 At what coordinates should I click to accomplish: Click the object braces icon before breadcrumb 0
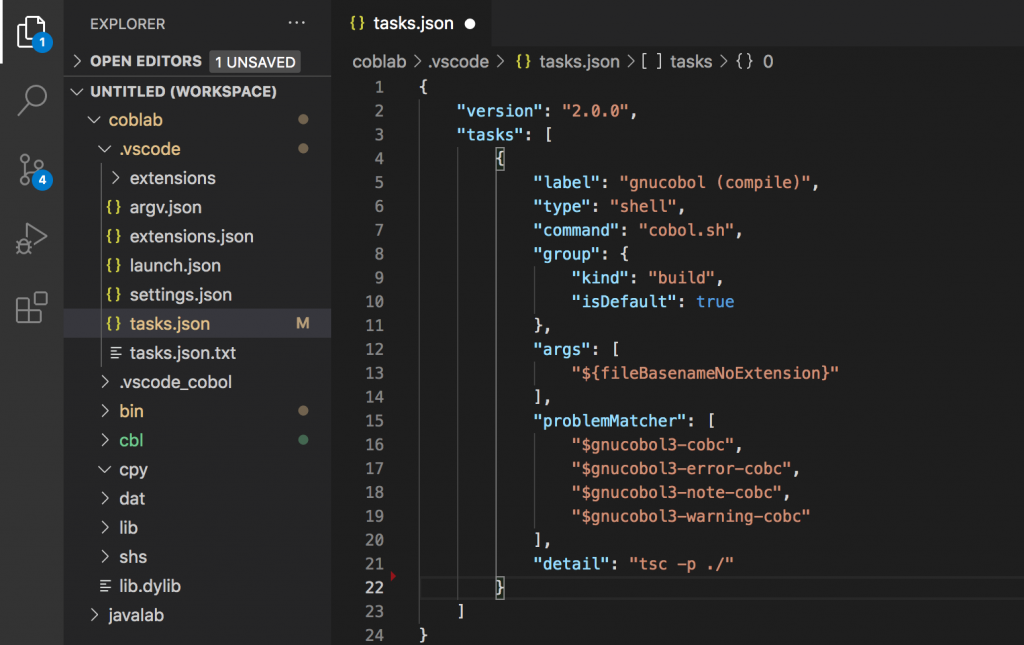click(x=744, y=61)
